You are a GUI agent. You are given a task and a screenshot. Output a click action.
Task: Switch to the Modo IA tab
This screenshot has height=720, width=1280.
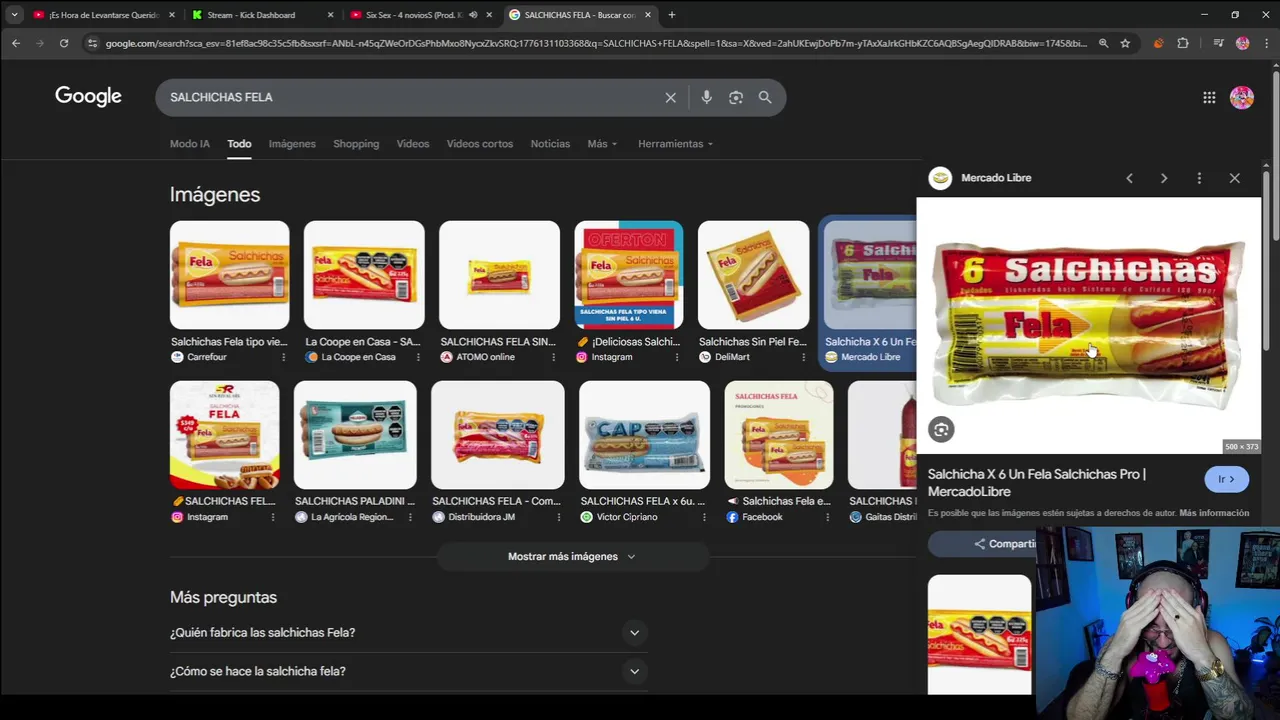pyautogui.click(x=190, y=144)
